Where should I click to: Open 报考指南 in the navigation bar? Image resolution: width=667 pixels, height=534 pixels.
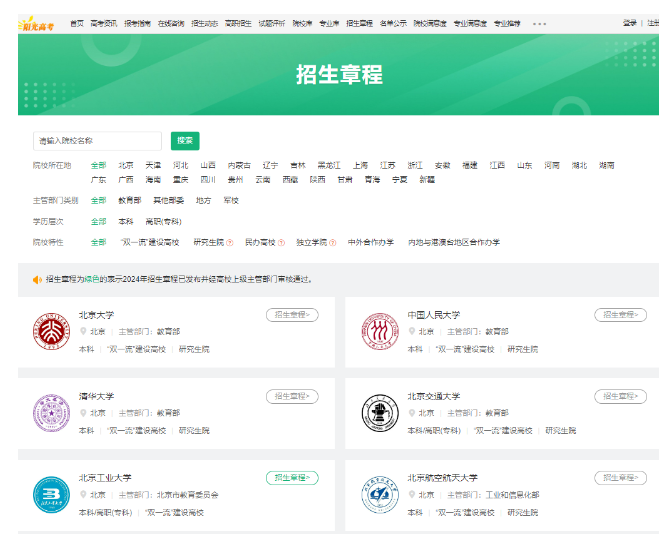click(137, 23)
